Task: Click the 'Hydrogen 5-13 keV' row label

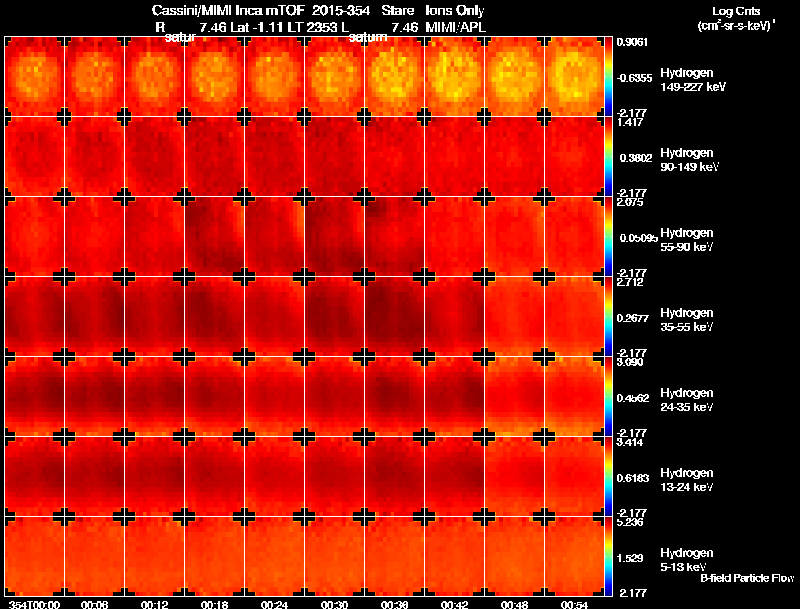Action: click(x=687, y=560)
